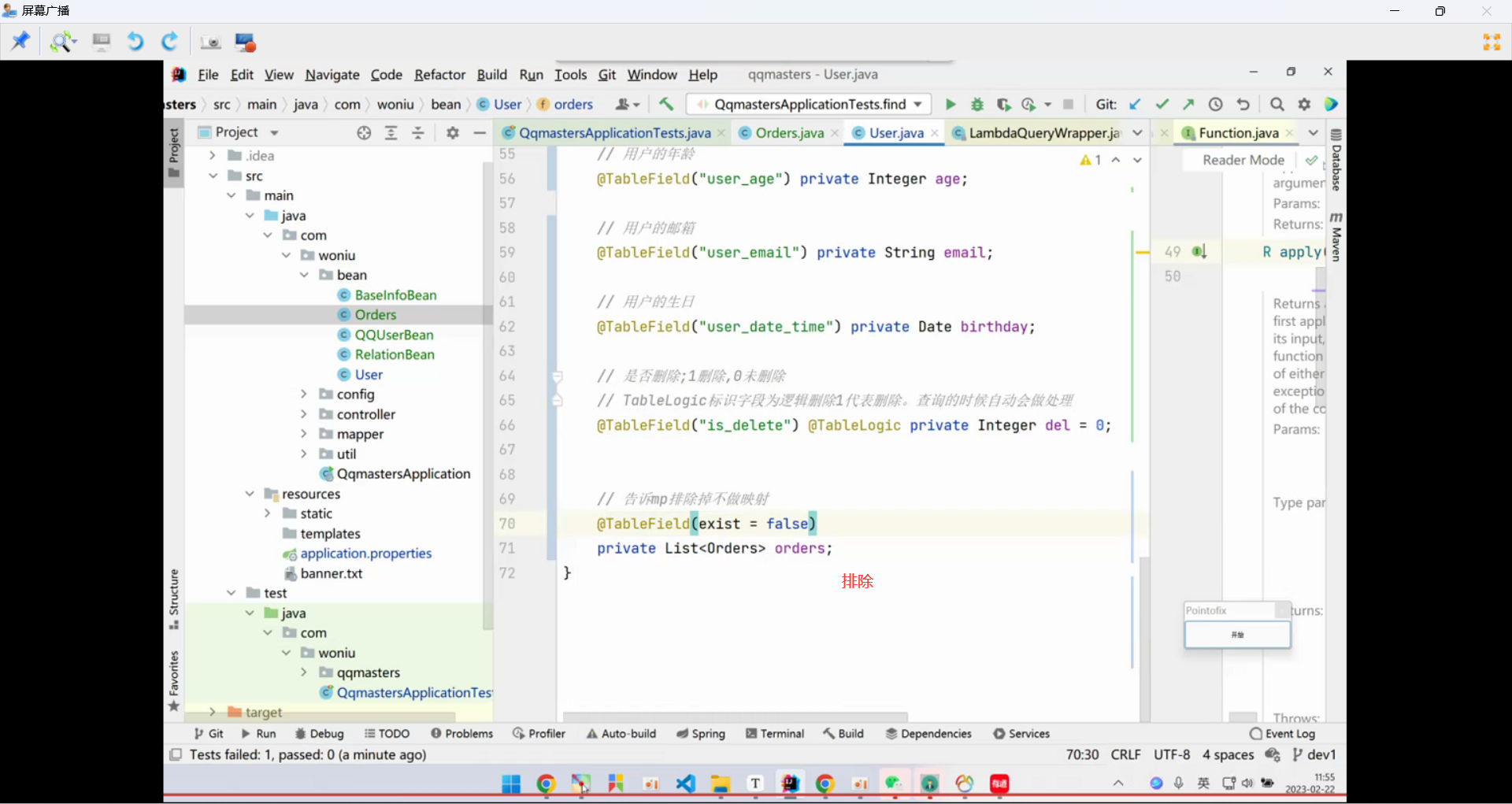Image resolution: width=1512 pixels, height=804 pixels.
Task: Click Chrome icon in Windows taskbar
Action: pyautogui.click(x=546, y=784)
